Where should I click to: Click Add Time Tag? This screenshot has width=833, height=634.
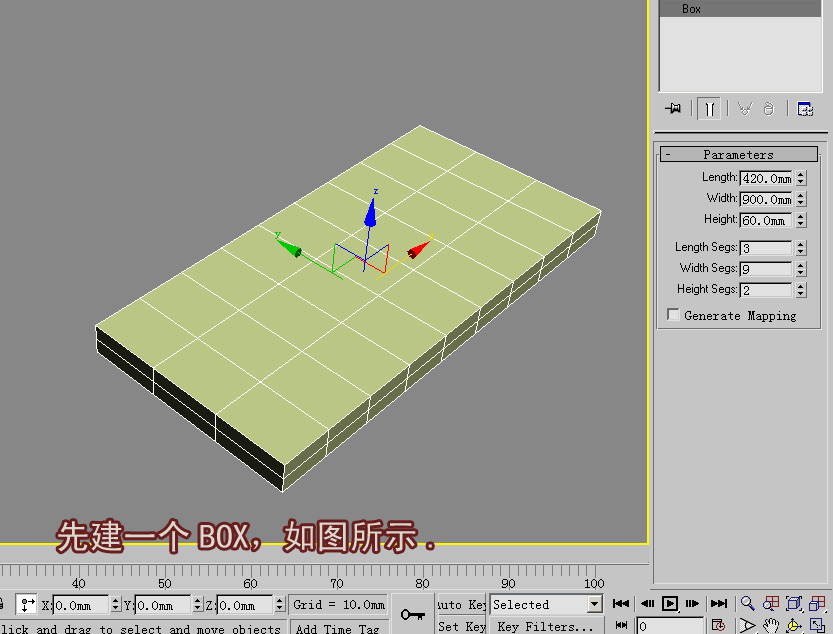338,628
